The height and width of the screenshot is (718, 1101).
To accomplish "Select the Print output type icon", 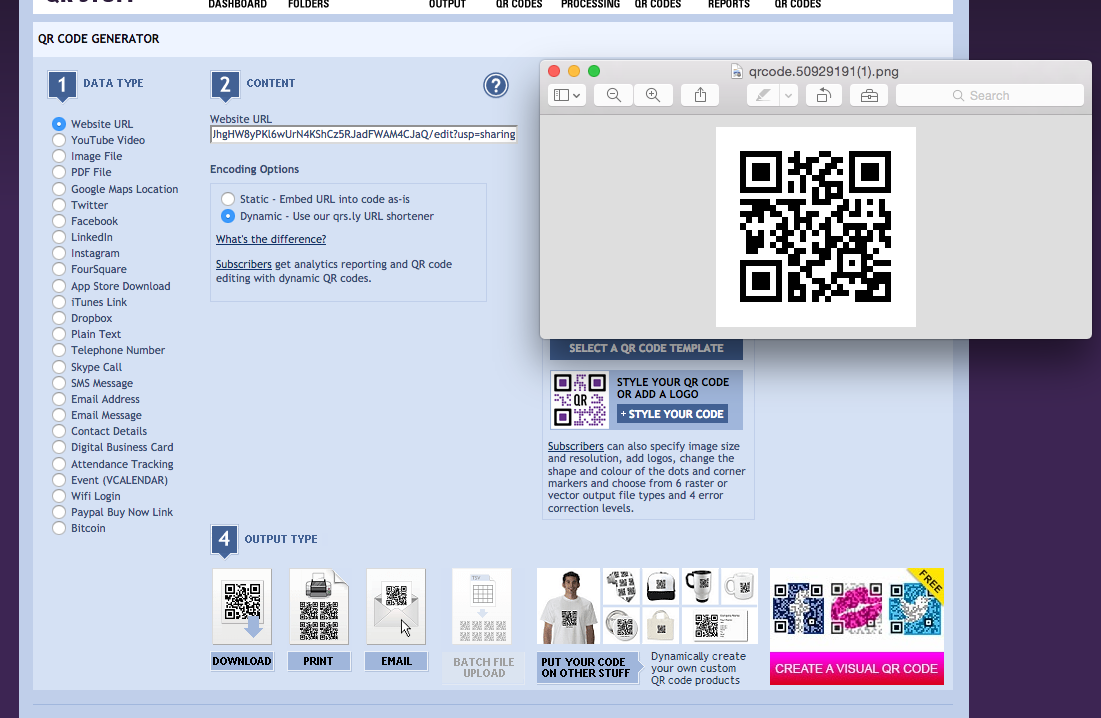I will coord(319,605).
